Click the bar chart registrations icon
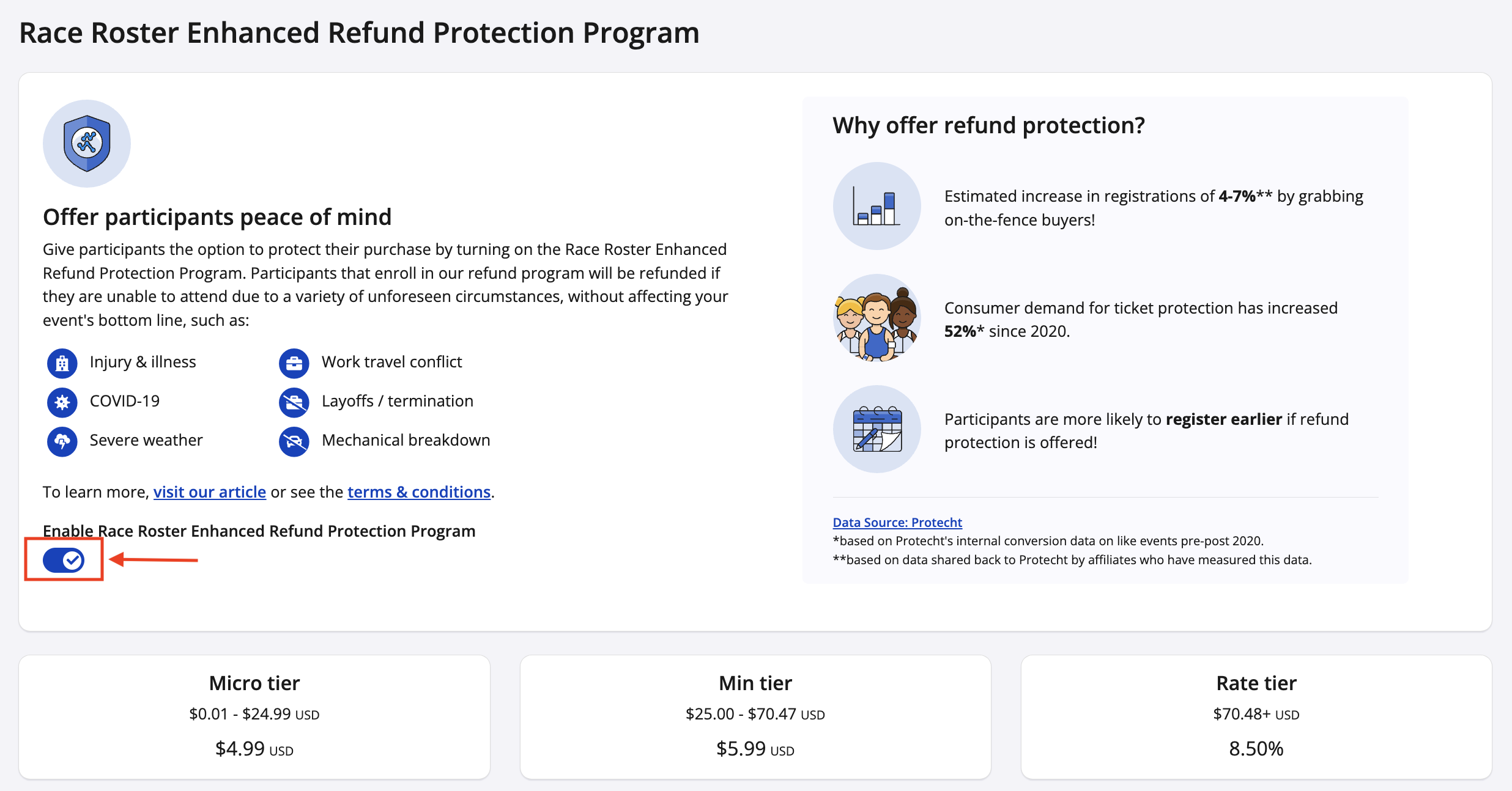This screenshot has height=791, width=1512. coord(876,206)
